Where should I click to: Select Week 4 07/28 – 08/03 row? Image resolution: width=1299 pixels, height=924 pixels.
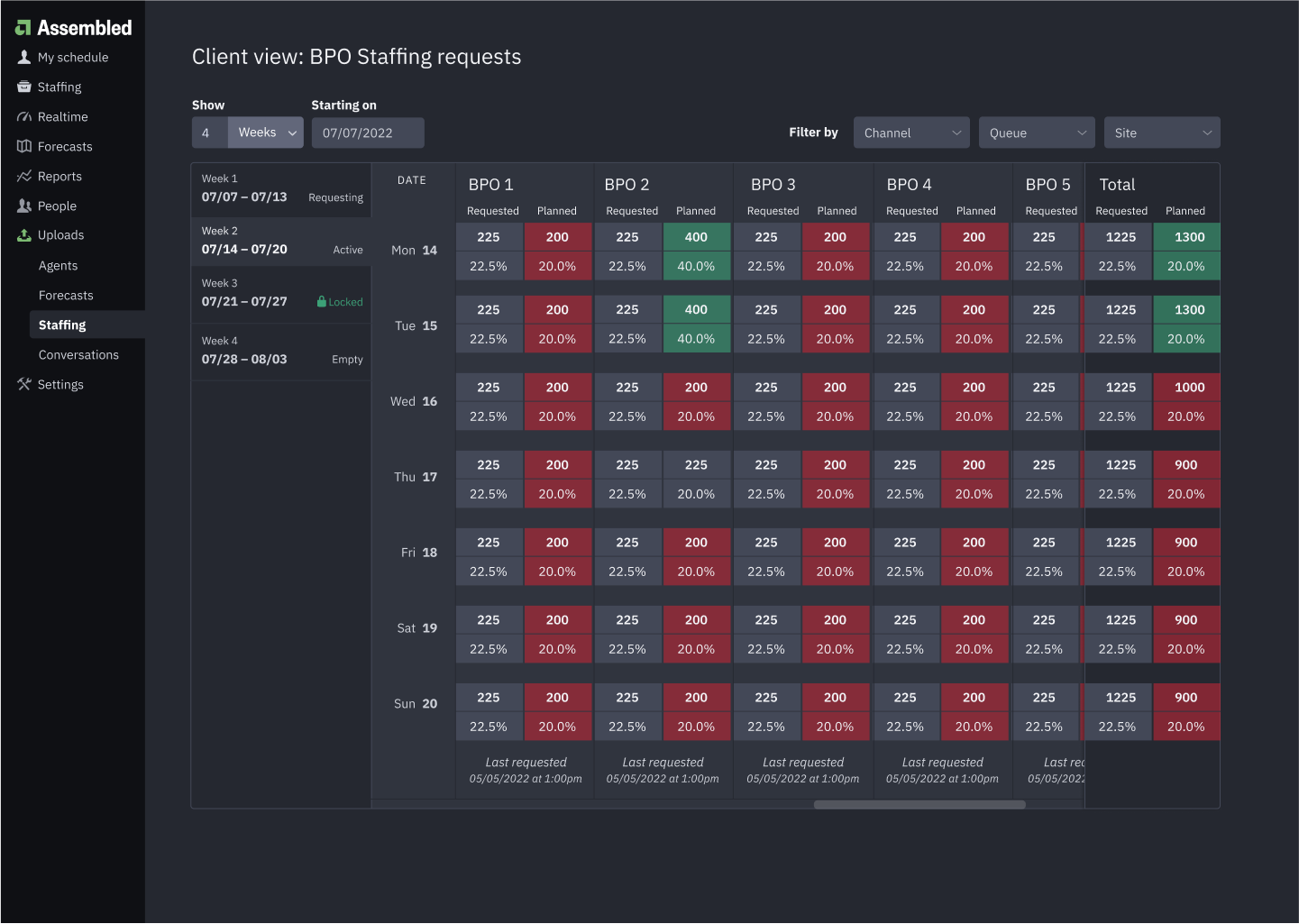[x=281, y=352]
